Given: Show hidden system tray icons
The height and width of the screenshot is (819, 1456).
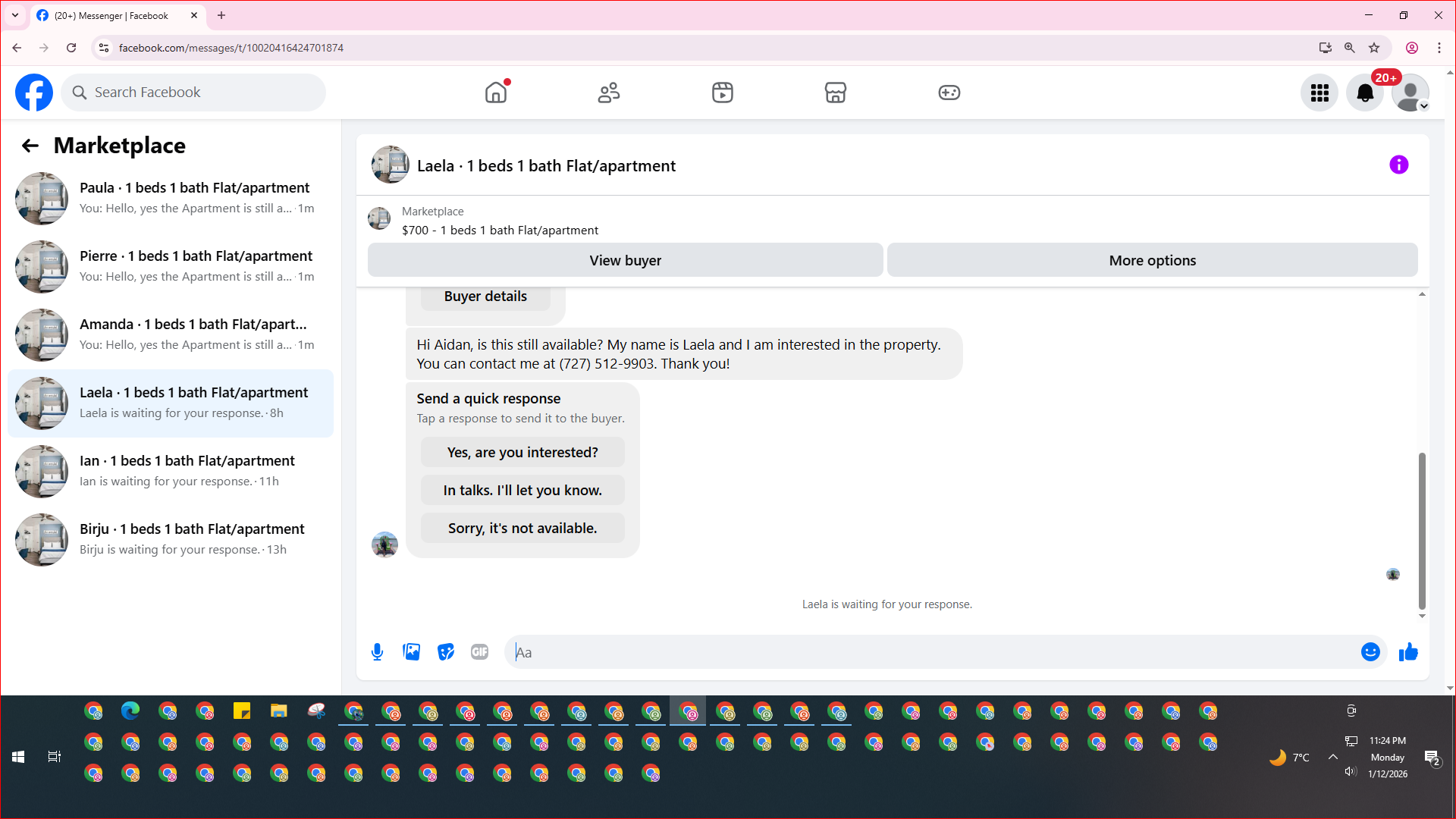Looking at the screenshot, I should (1332, 757).
